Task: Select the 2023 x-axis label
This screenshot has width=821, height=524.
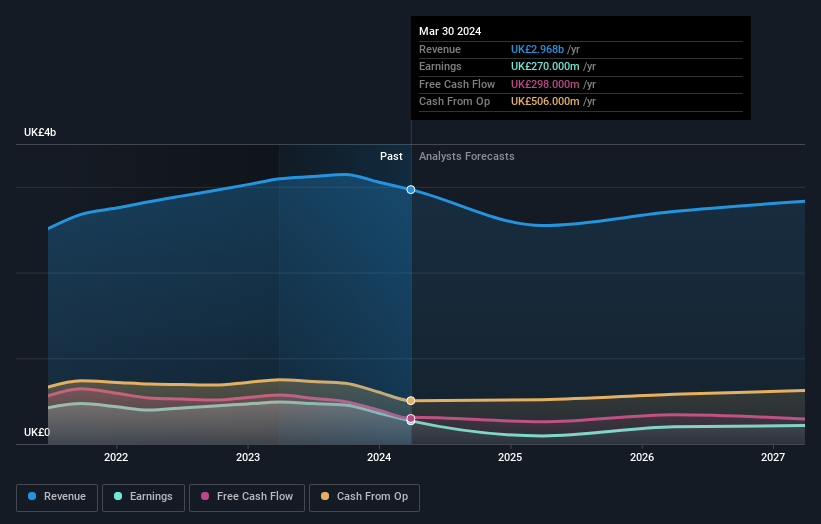Action: [x=248, y=457]
